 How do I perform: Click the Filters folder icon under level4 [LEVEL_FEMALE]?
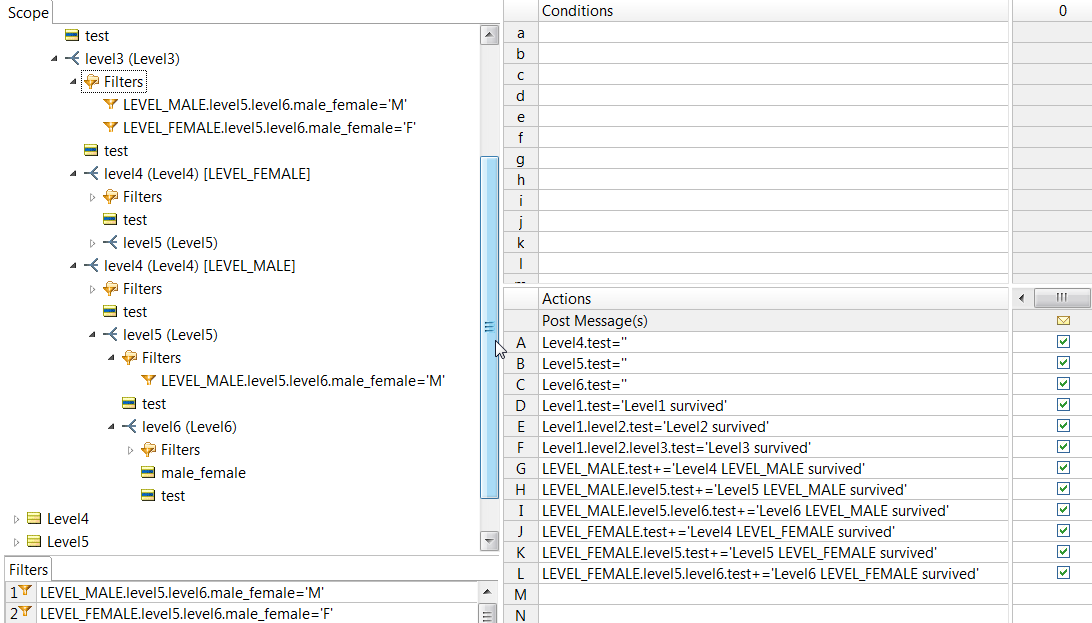[x=110, y=197]
